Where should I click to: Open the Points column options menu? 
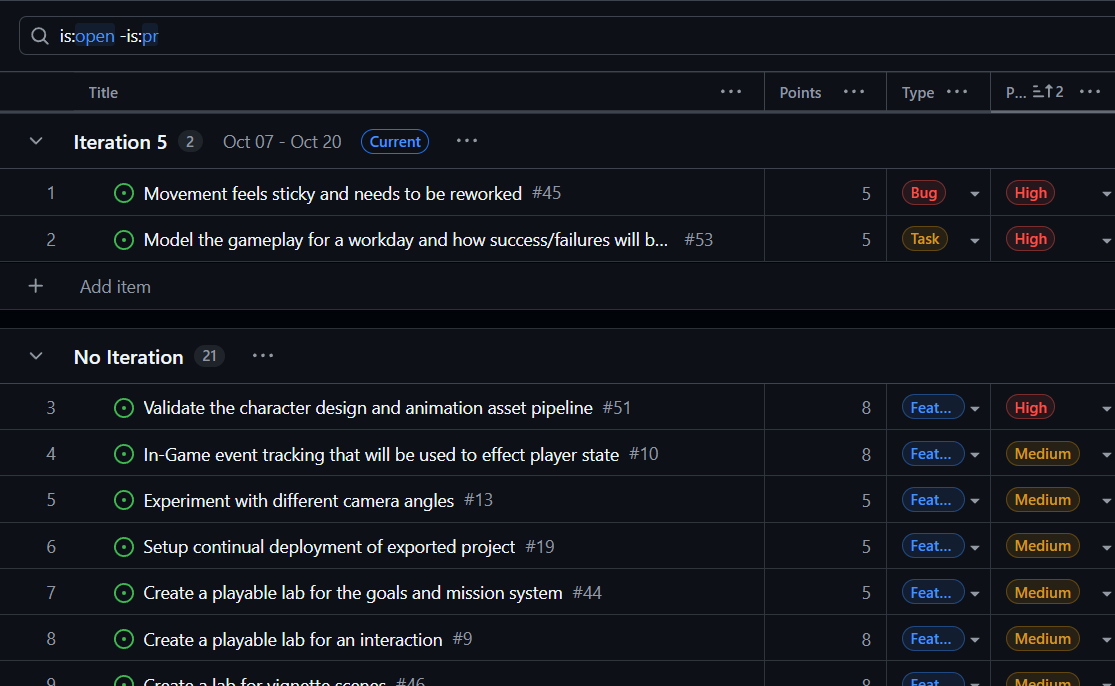tap(853, 92)
